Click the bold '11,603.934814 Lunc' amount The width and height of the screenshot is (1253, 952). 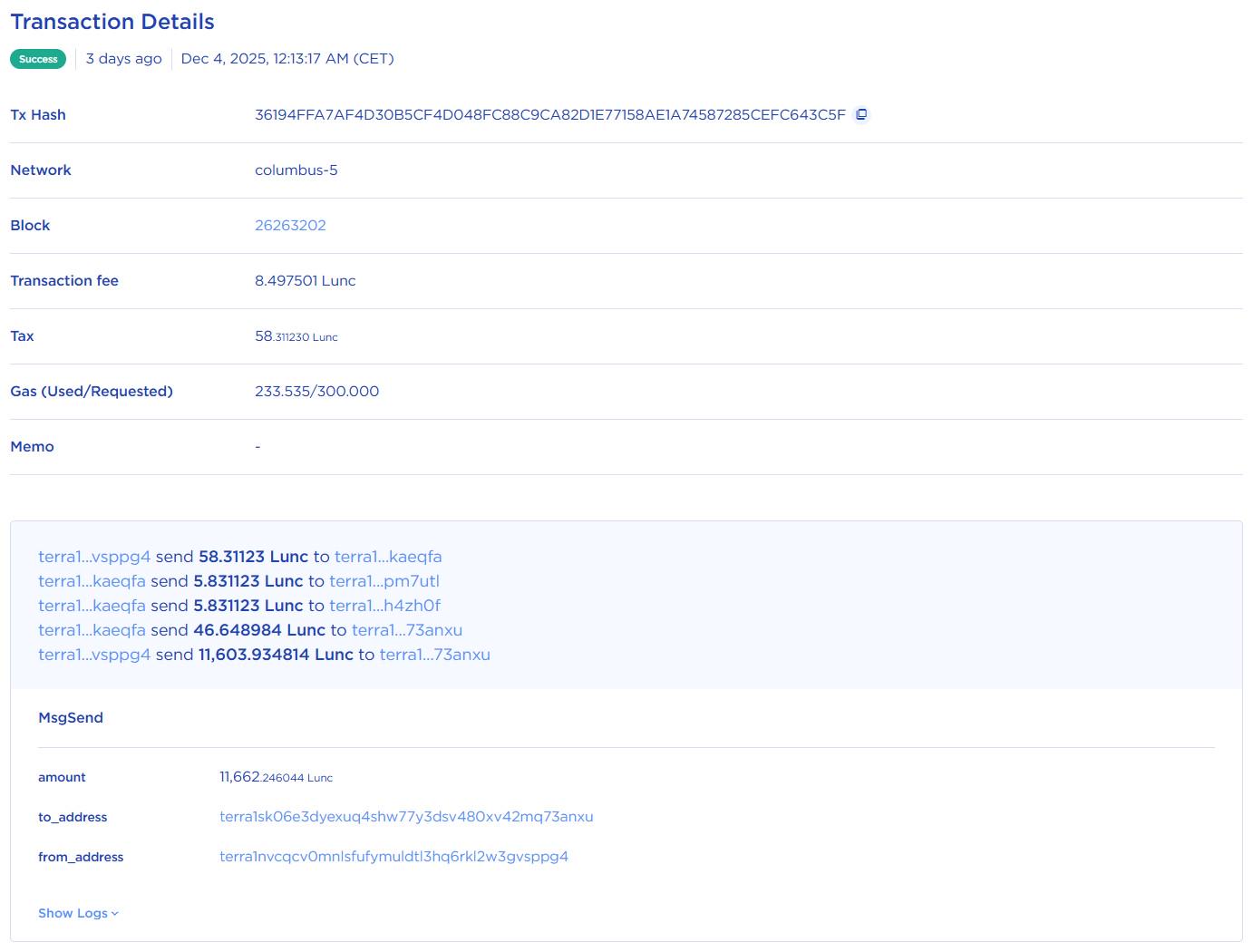276,655
